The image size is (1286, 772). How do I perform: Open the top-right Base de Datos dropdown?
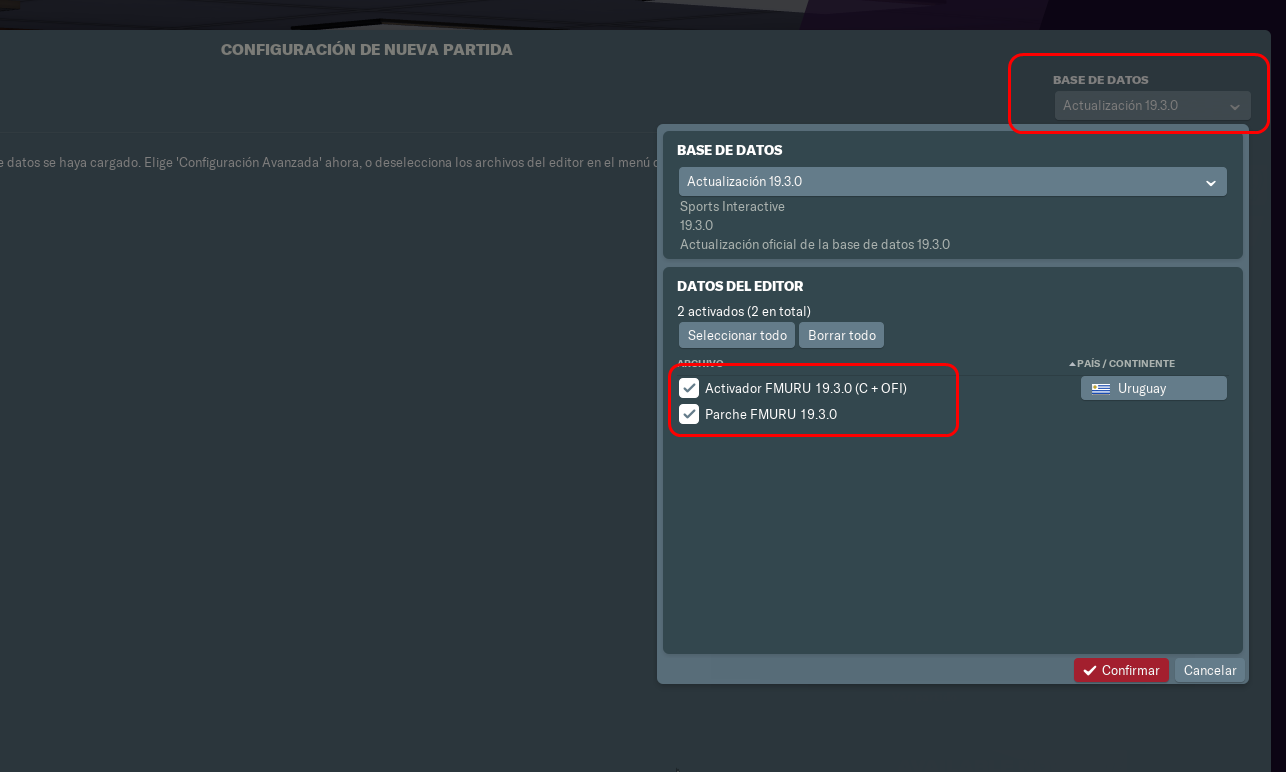click(1152, 105)
